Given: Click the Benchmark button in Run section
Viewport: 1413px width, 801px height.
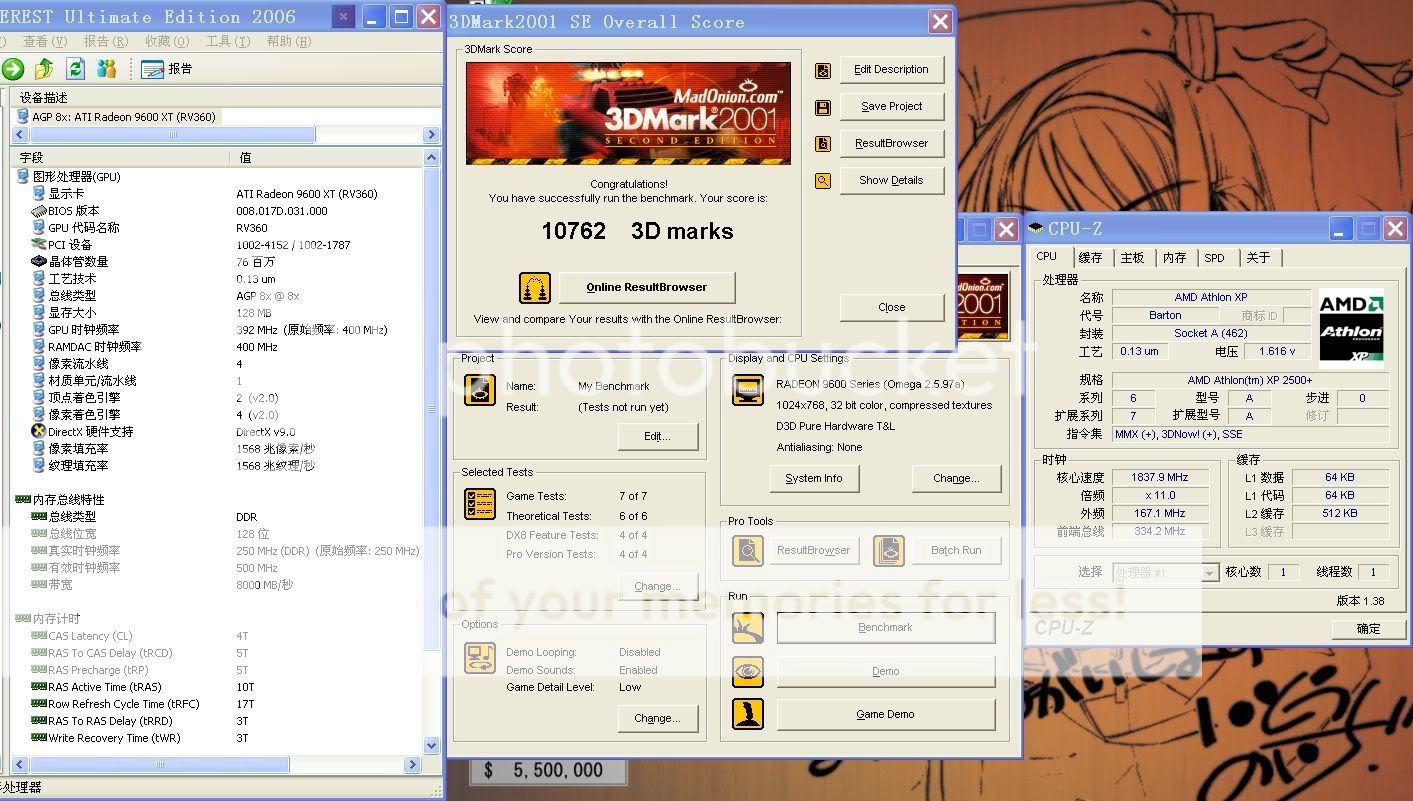Looking at the screenshot, I should click(885, 628).
